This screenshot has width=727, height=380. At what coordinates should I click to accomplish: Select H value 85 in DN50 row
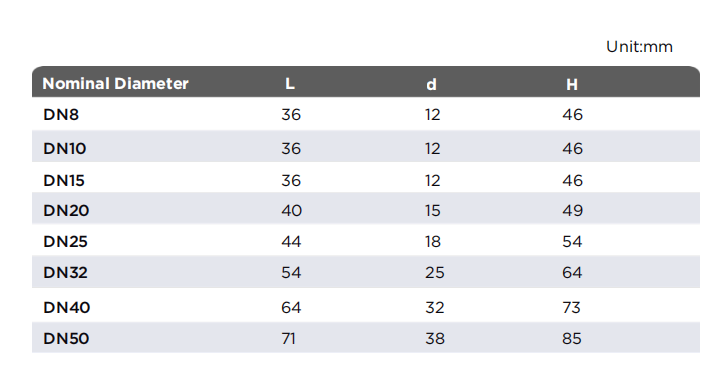click(x=572, y=338)
